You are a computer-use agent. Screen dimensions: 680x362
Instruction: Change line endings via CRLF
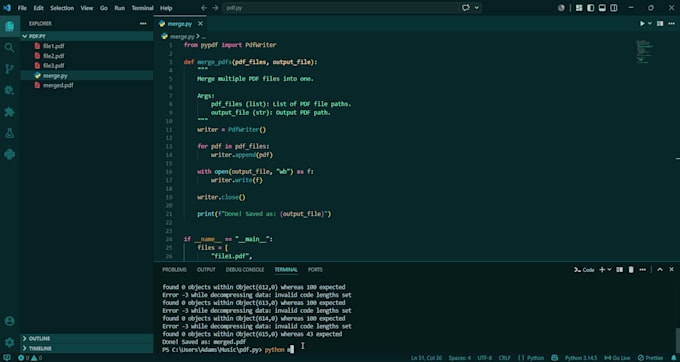pyautogui.click(x=504, y=358)
